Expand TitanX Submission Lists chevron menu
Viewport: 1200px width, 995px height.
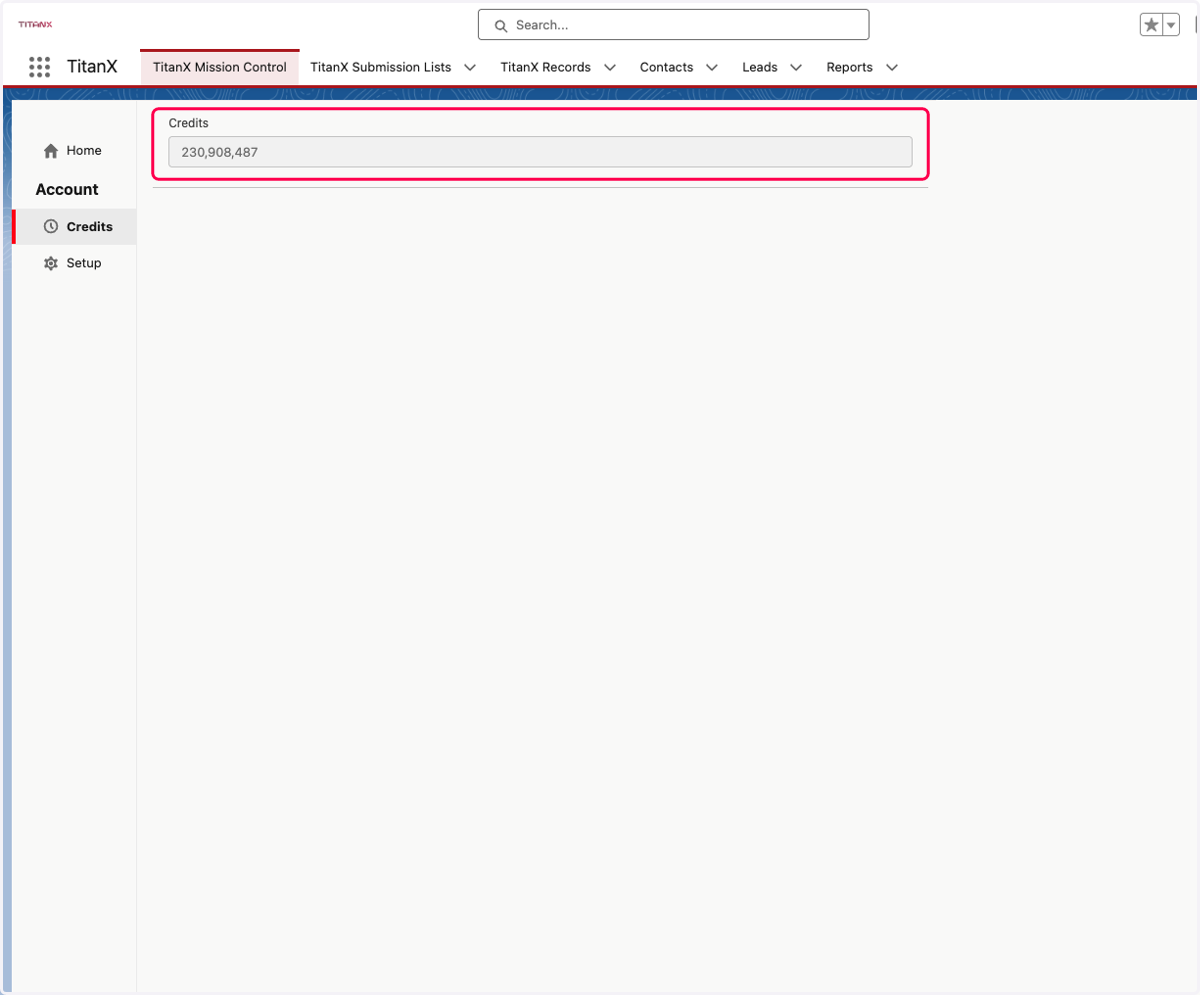[470, 67]
